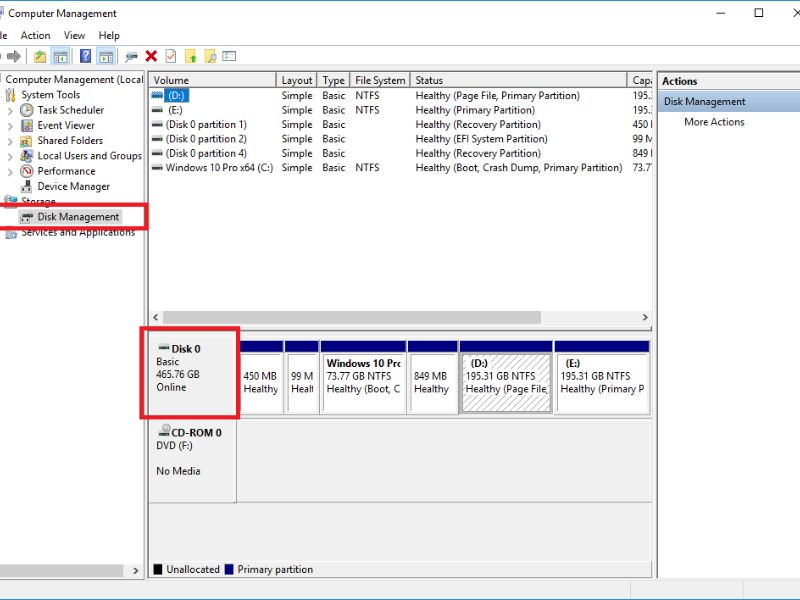Expand the Shared Folders node arrow
The height and width of the screenshot is (600, 800).
pyautogui.click(x=10, y=141)
